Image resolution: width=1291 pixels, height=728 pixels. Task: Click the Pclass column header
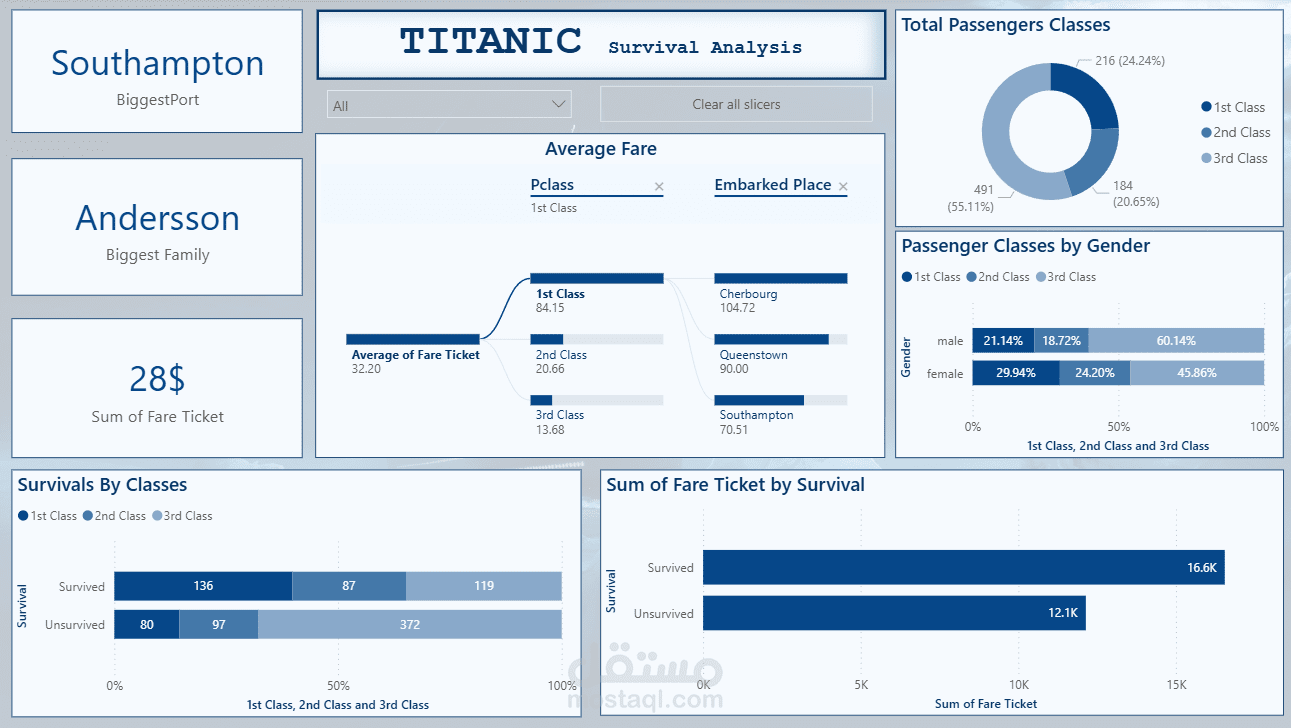552,185
